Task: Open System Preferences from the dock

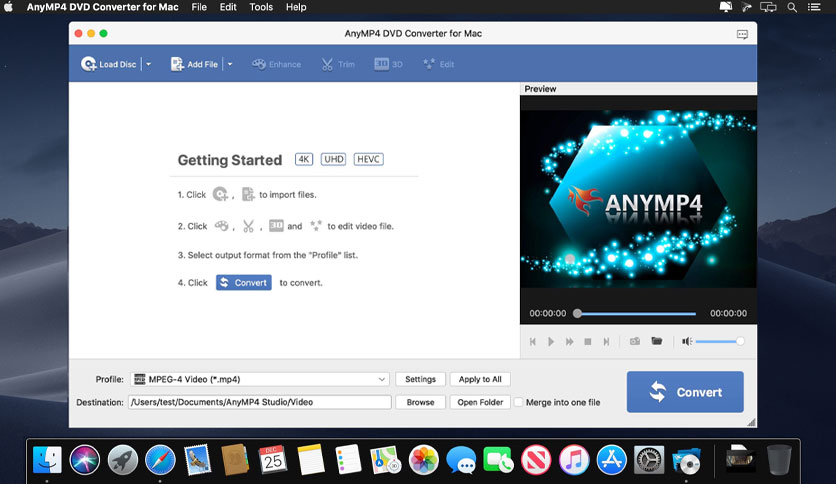Action: coord(649,459)
